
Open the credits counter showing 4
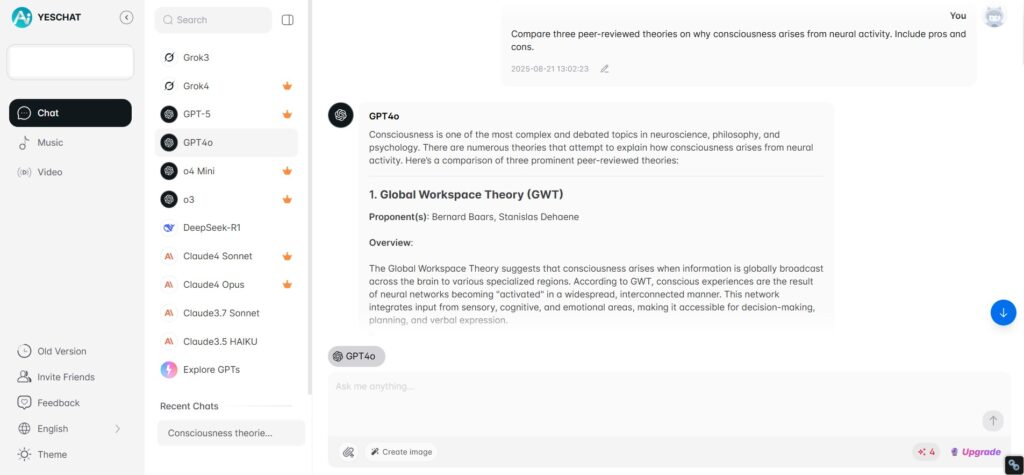[927, 451]
